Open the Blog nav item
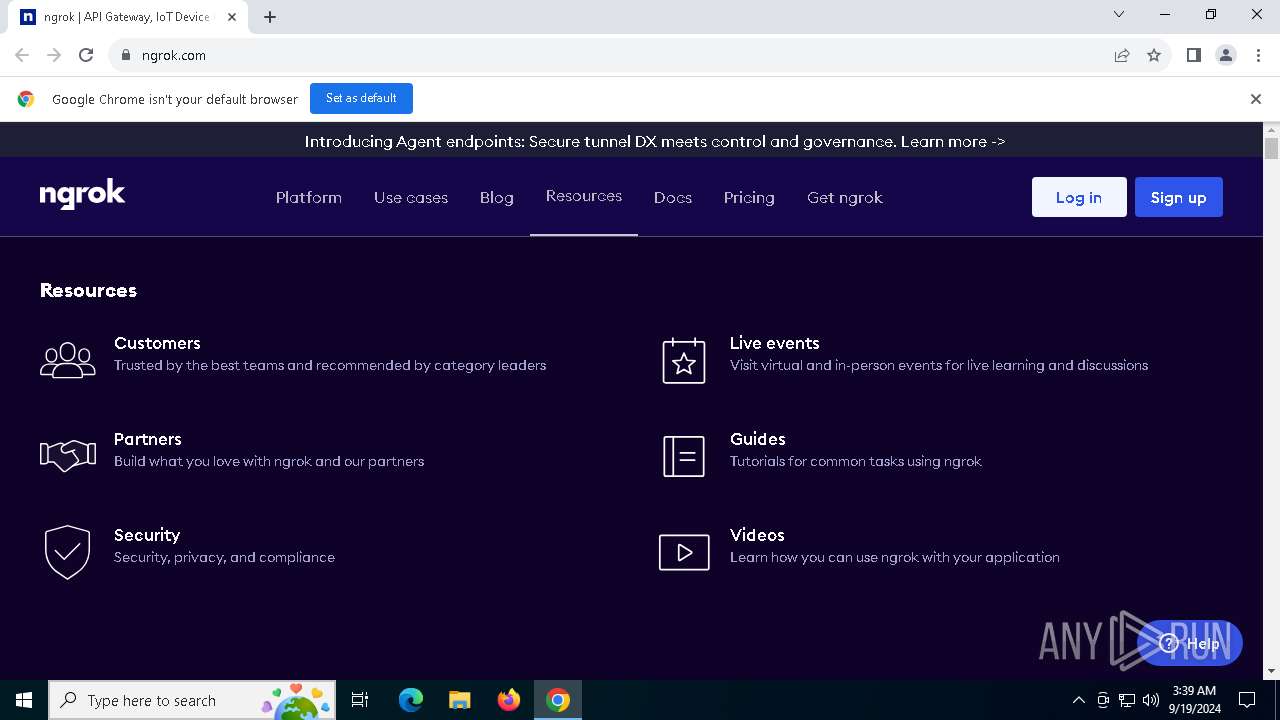This screenshot has width=1280, height=720. pyautogui.click(x=497, y=197)
